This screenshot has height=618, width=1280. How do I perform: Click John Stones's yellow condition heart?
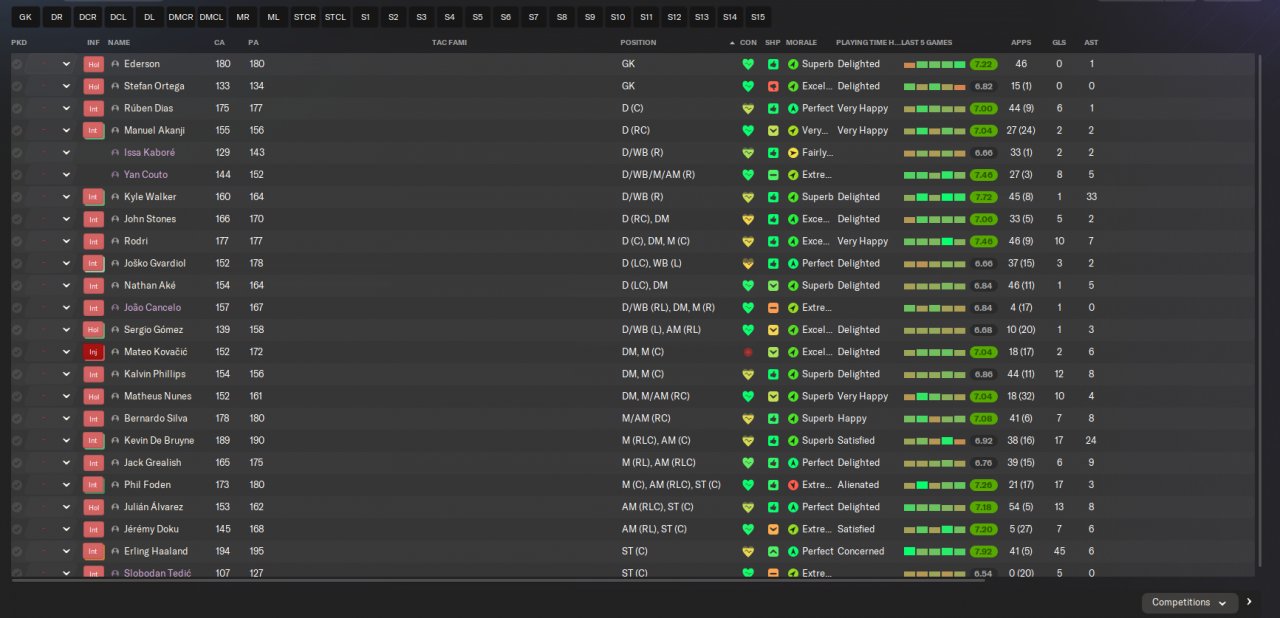click(x=747, y=219)
